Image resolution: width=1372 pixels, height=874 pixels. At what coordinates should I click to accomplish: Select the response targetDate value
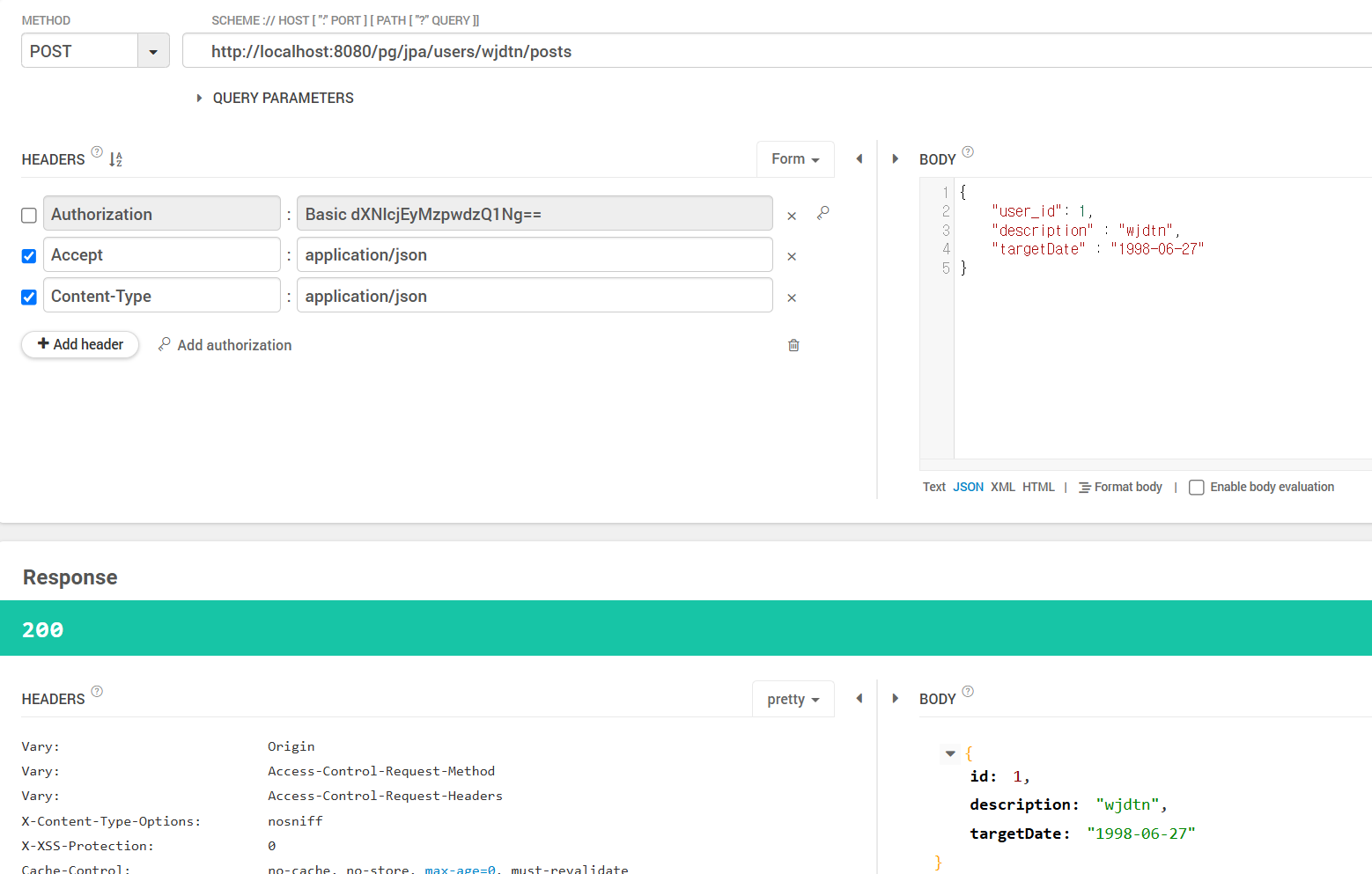coord(1141,834)
